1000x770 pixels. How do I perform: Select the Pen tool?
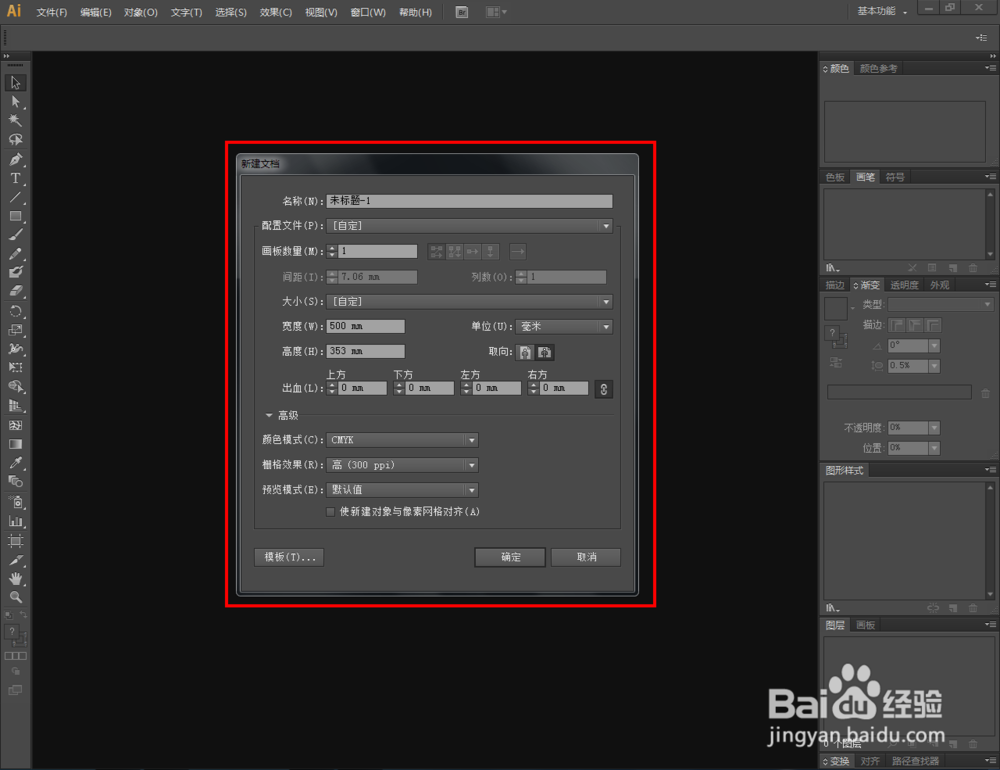click(15, 159)
